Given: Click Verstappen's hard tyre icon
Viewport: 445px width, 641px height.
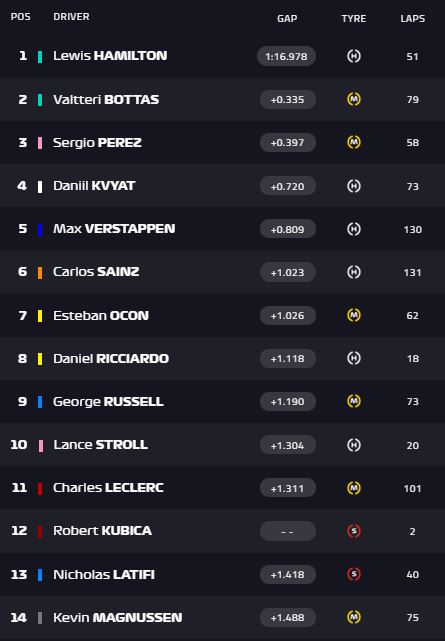Looking at the screenshot, I should [x=354, y=229].
